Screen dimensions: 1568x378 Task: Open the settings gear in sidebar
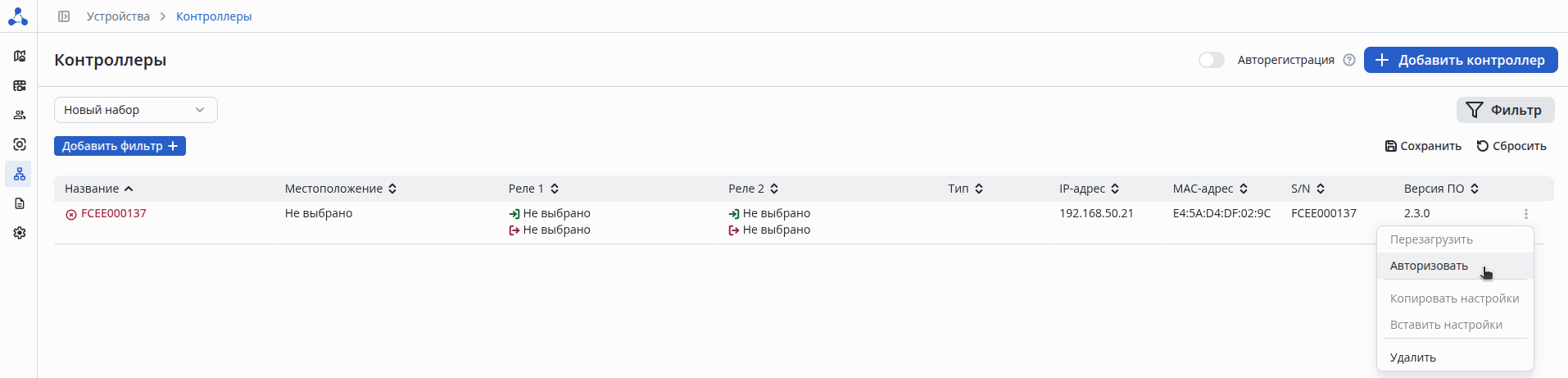(20, 233)
